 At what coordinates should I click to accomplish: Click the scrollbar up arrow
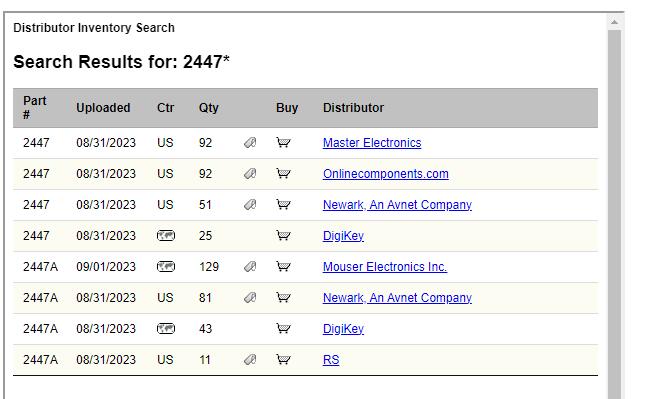(x=614, y=22)
